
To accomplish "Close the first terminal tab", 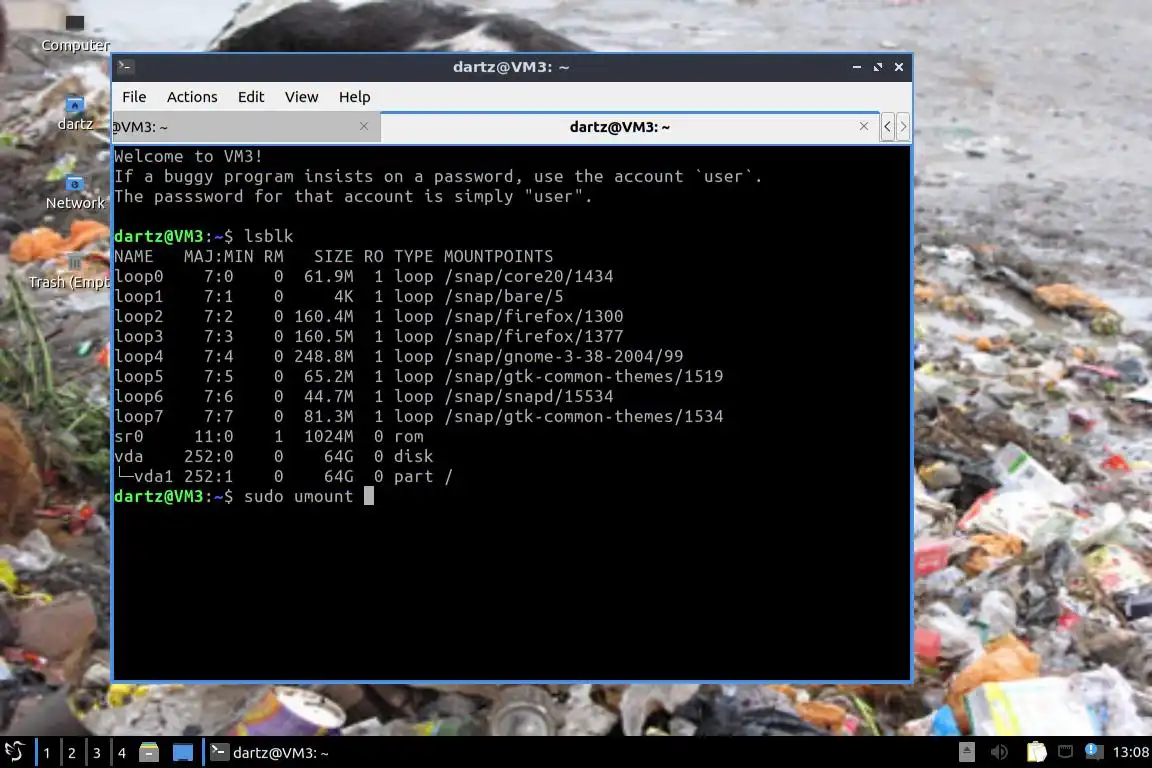I will (x=364, y=126).
